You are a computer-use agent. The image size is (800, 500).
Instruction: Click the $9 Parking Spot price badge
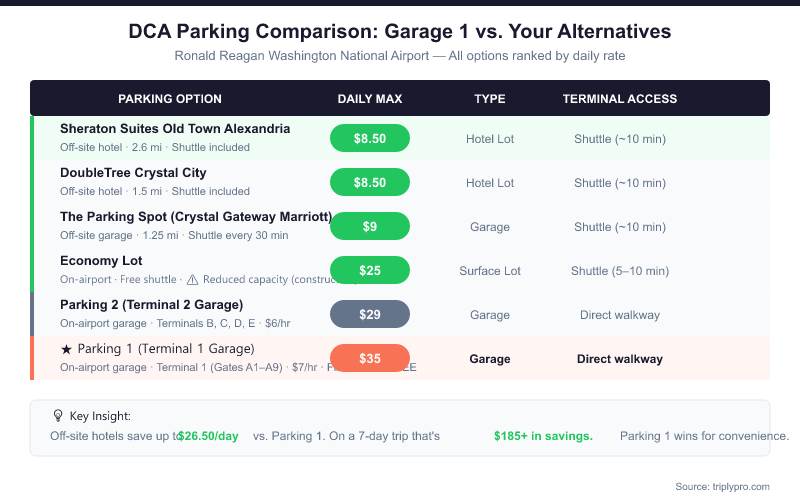tap(370, 226)
